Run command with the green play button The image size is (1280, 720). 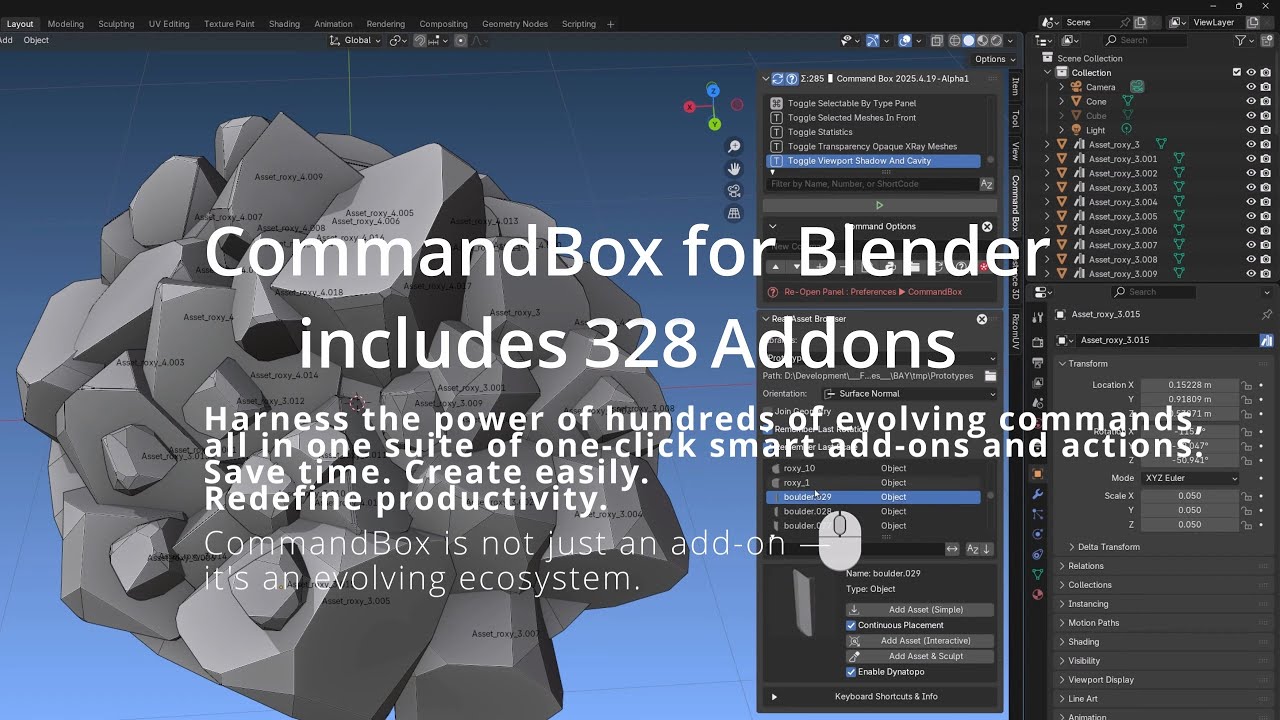tap(879, 205)
